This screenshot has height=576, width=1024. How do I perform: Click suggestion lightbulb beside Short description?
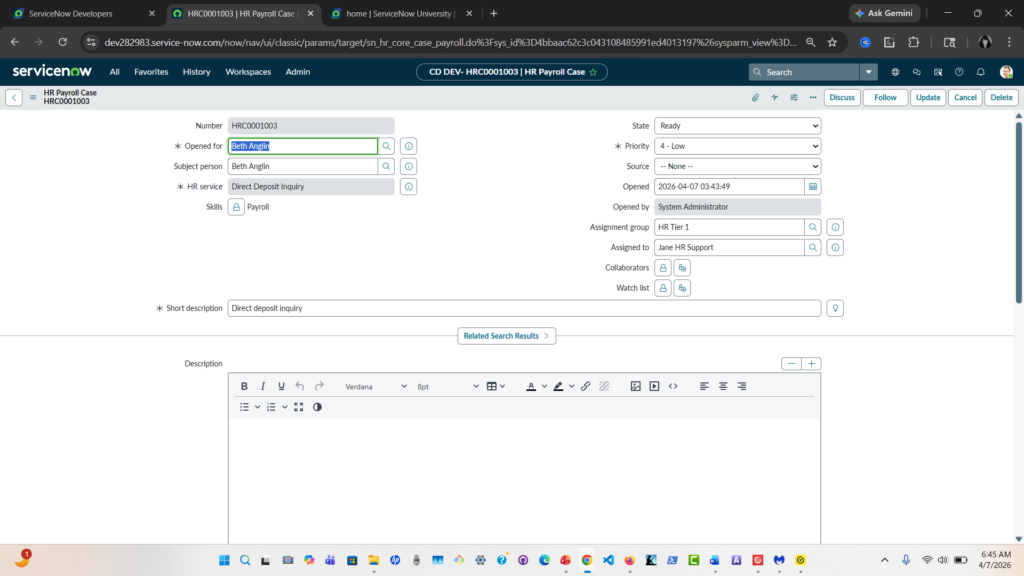click(835, 308)
